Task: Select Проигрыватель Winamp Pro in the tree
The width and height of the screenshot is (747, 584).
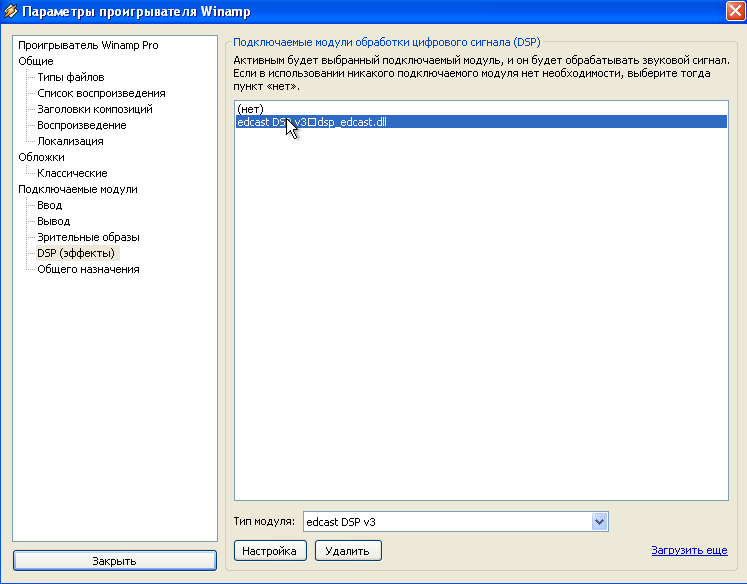Action: click(88, 45)
